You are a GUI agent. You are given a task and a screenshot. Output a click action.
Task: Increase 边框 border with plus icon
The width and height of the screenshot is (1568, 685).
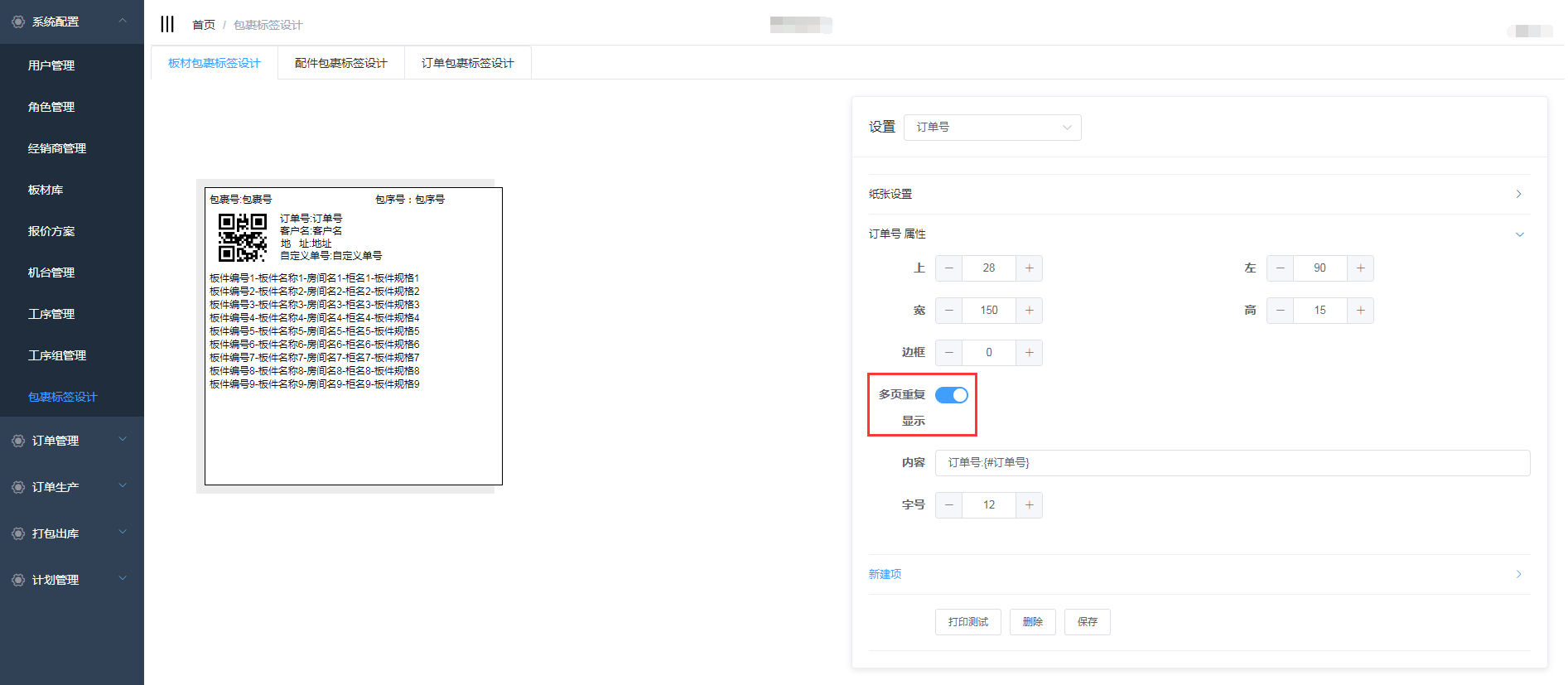(1029, 353)
